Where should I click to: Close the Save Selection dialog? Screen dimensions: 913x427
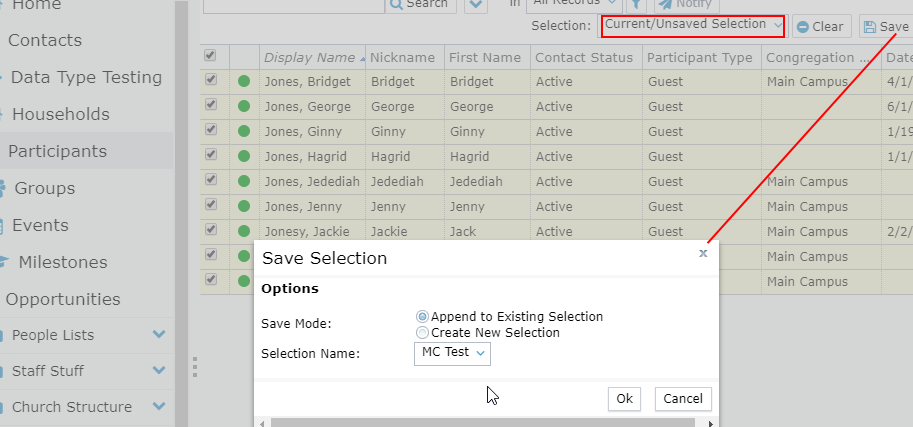pyautogui.click(x=703, y=254)
